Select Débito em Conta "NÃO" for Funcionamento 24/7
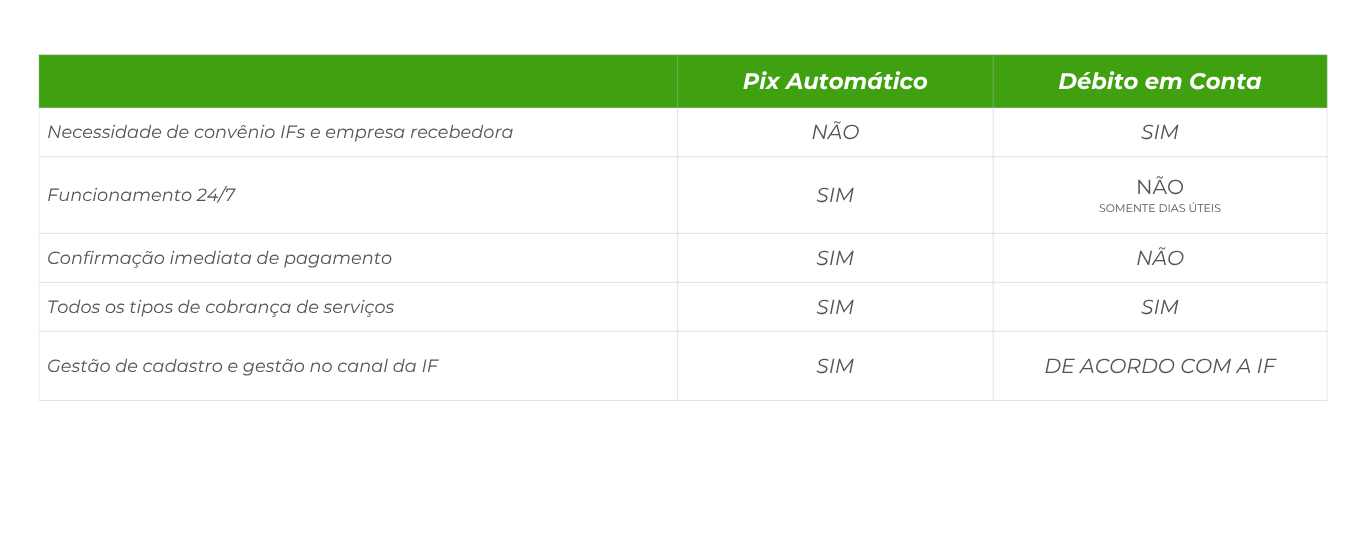This screenshot has height=545, width=1366. tap(1159, 187)
